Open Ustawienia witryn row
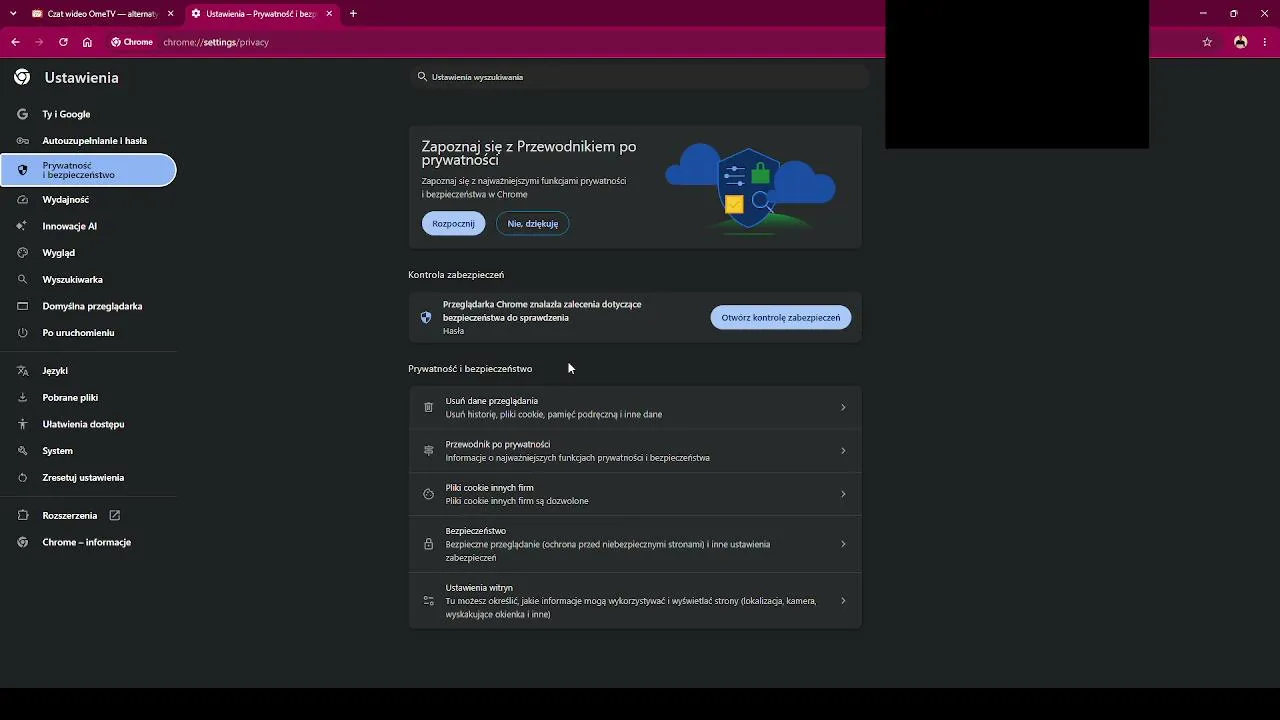 pyautogui.click(x=635, y=601)
